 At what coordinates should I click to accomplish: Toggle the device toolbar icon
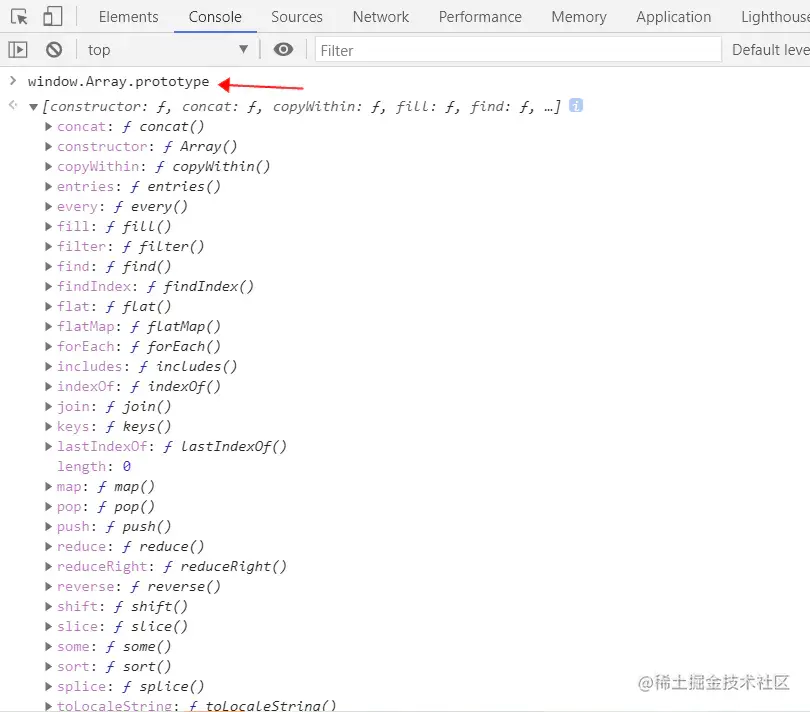point(52,17)
